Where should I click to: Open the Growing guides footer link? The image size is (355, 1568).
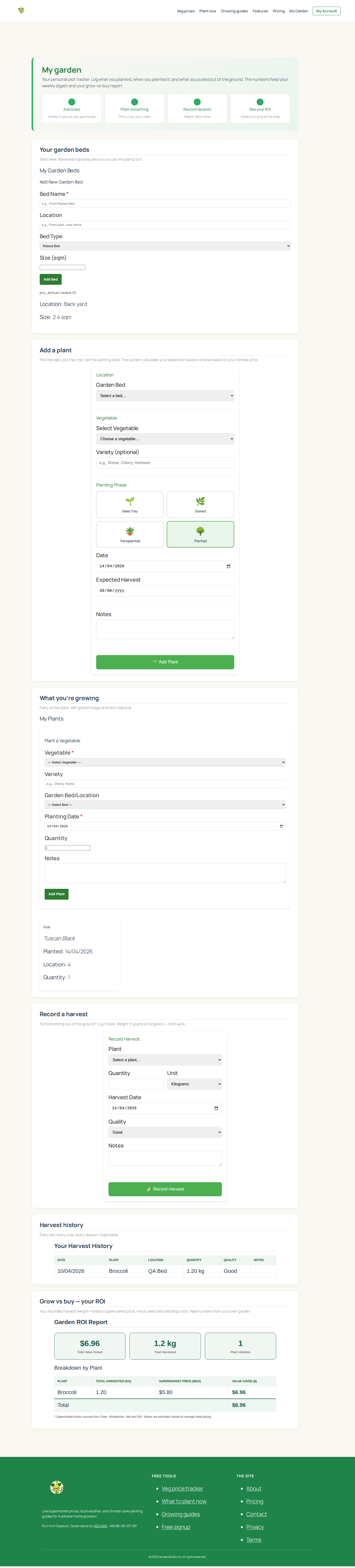click(181, 1514)
